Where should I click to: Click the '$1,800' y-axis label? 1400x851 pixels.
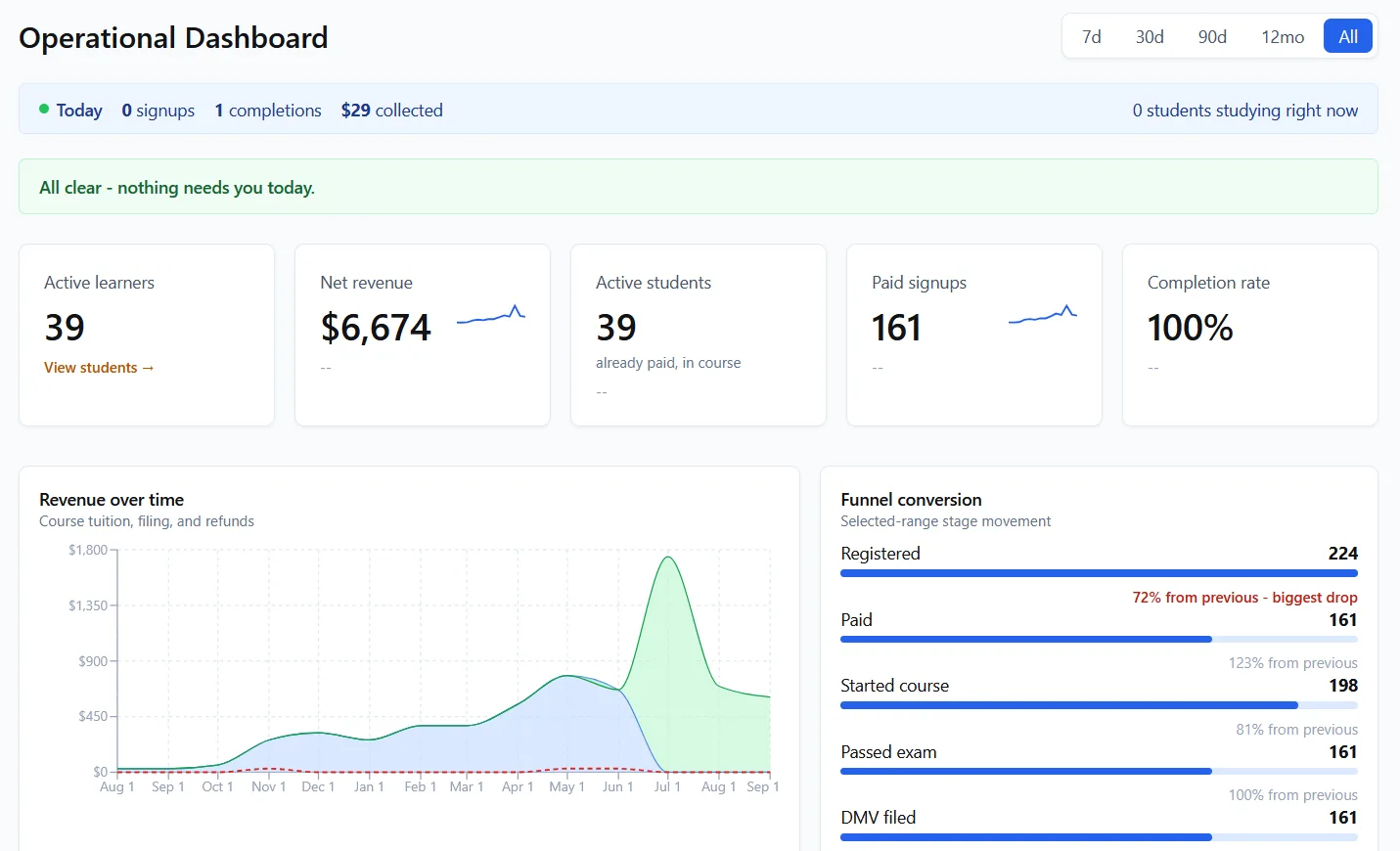click(88, 550)
